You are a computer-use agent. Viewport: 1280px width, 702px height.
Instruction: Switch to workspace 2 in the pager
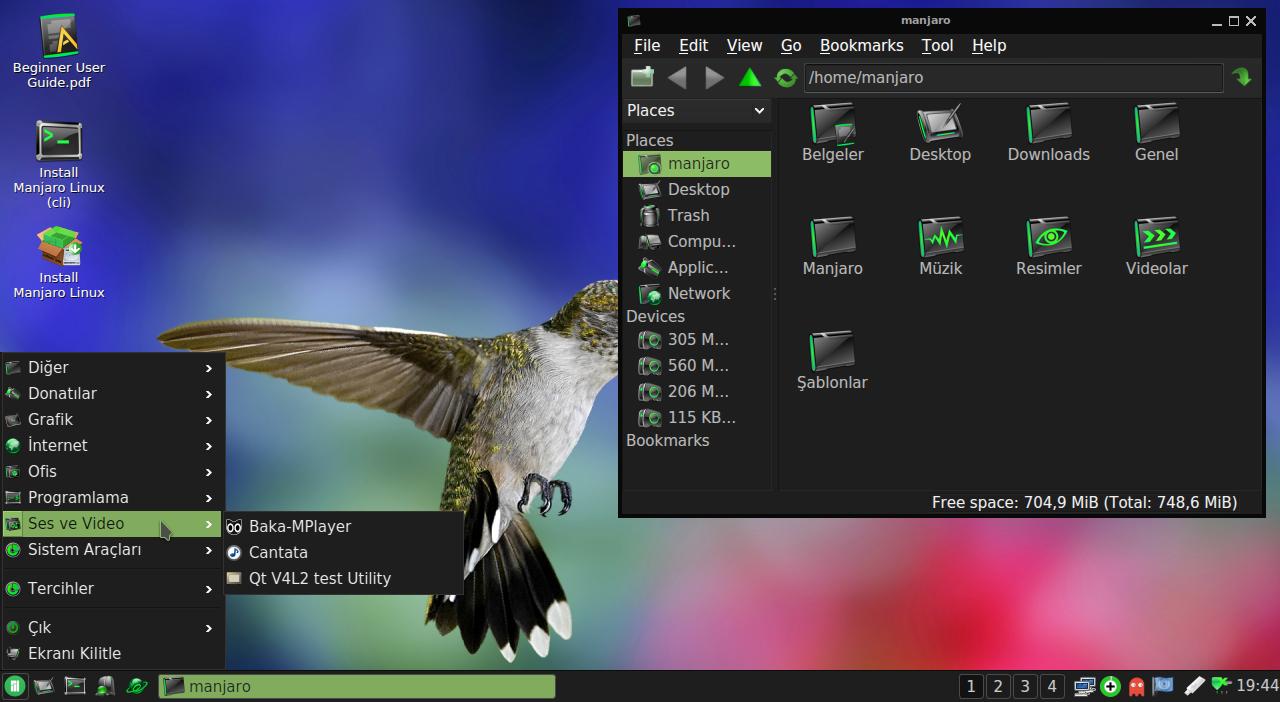(998, 686)
